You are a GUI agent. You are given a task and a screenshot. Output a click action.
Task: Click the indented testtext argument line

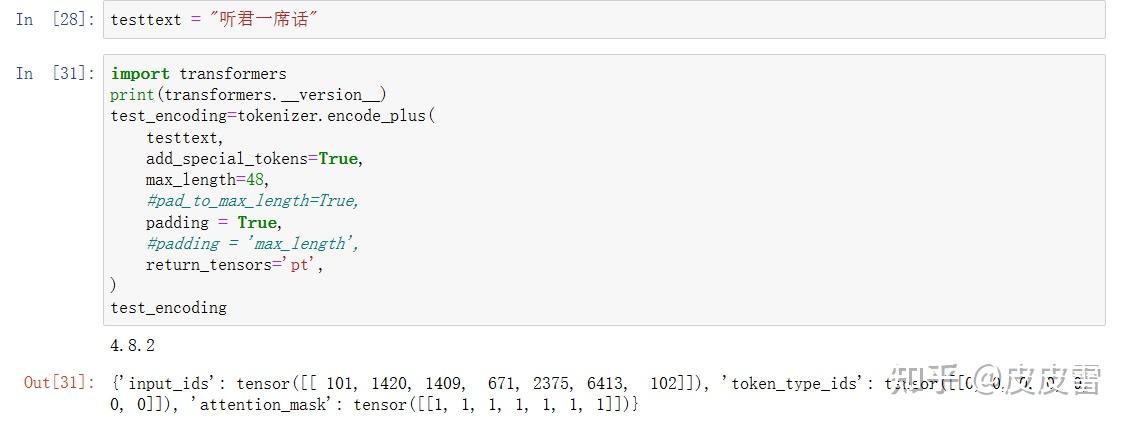(185, 137)
